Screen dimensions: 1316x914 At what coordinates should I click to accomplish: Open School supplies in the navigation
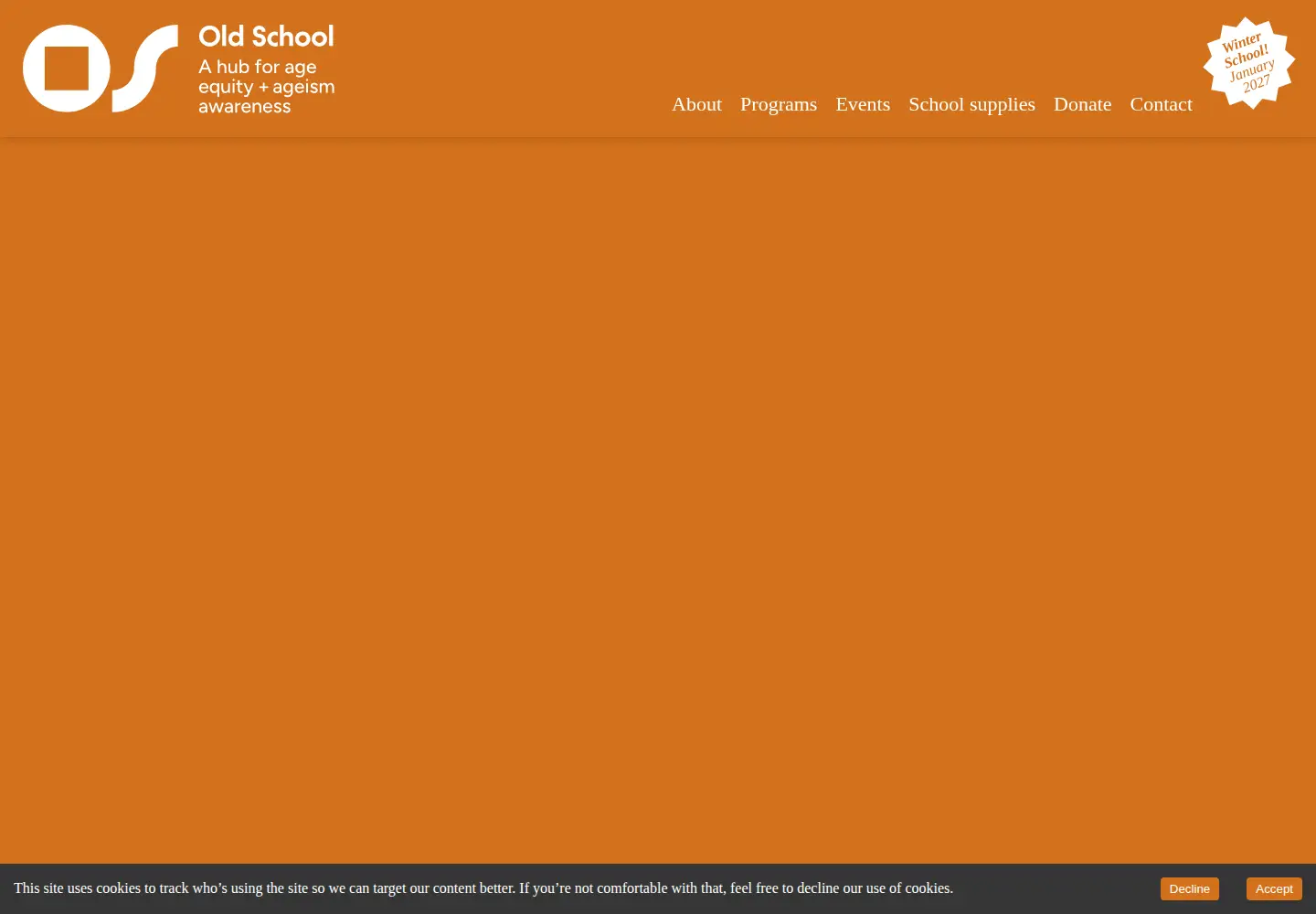(971, 104)
